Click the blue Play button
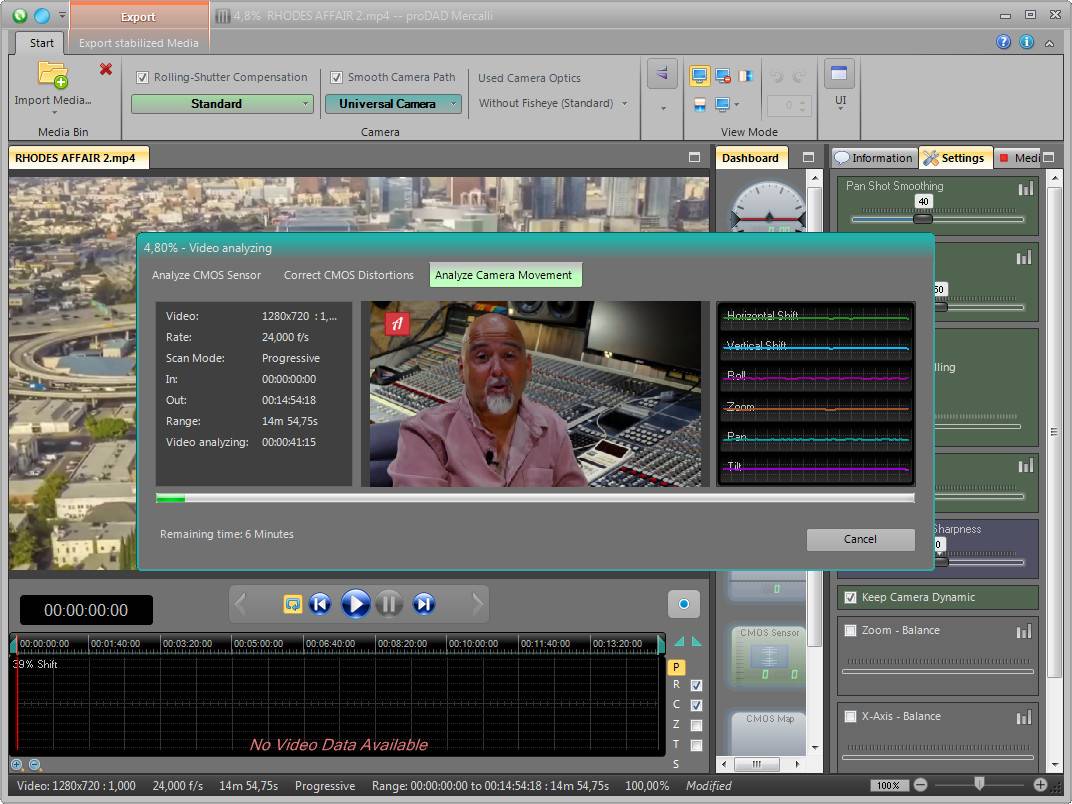Image resolution: width=1072 pixels, height=804 pixels. click(x=355, y=604)
